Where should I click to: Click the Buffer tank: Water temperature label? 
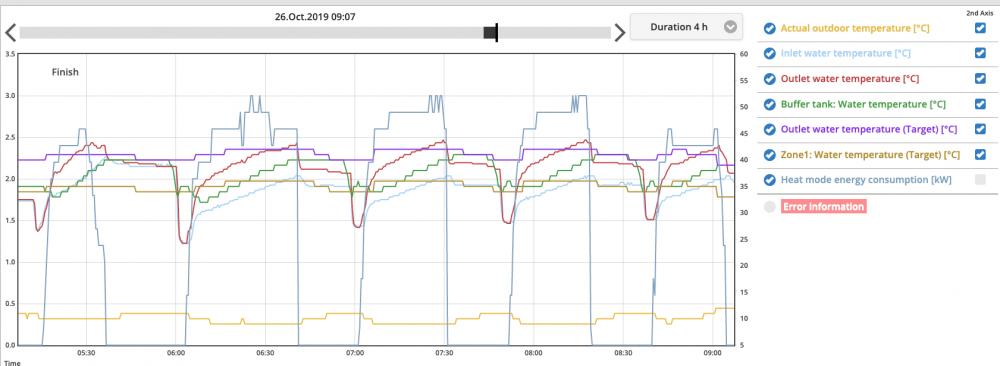(863, 104)
